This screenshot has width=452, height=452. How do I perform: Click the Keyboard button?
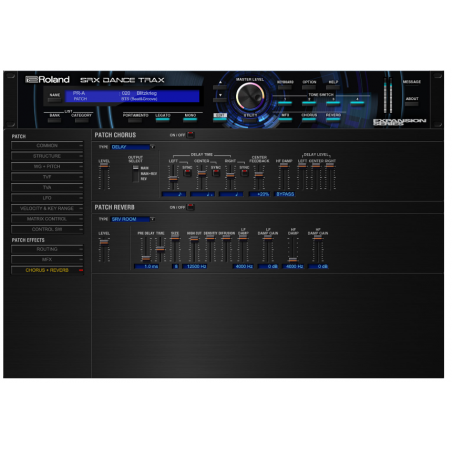[285, 87]
